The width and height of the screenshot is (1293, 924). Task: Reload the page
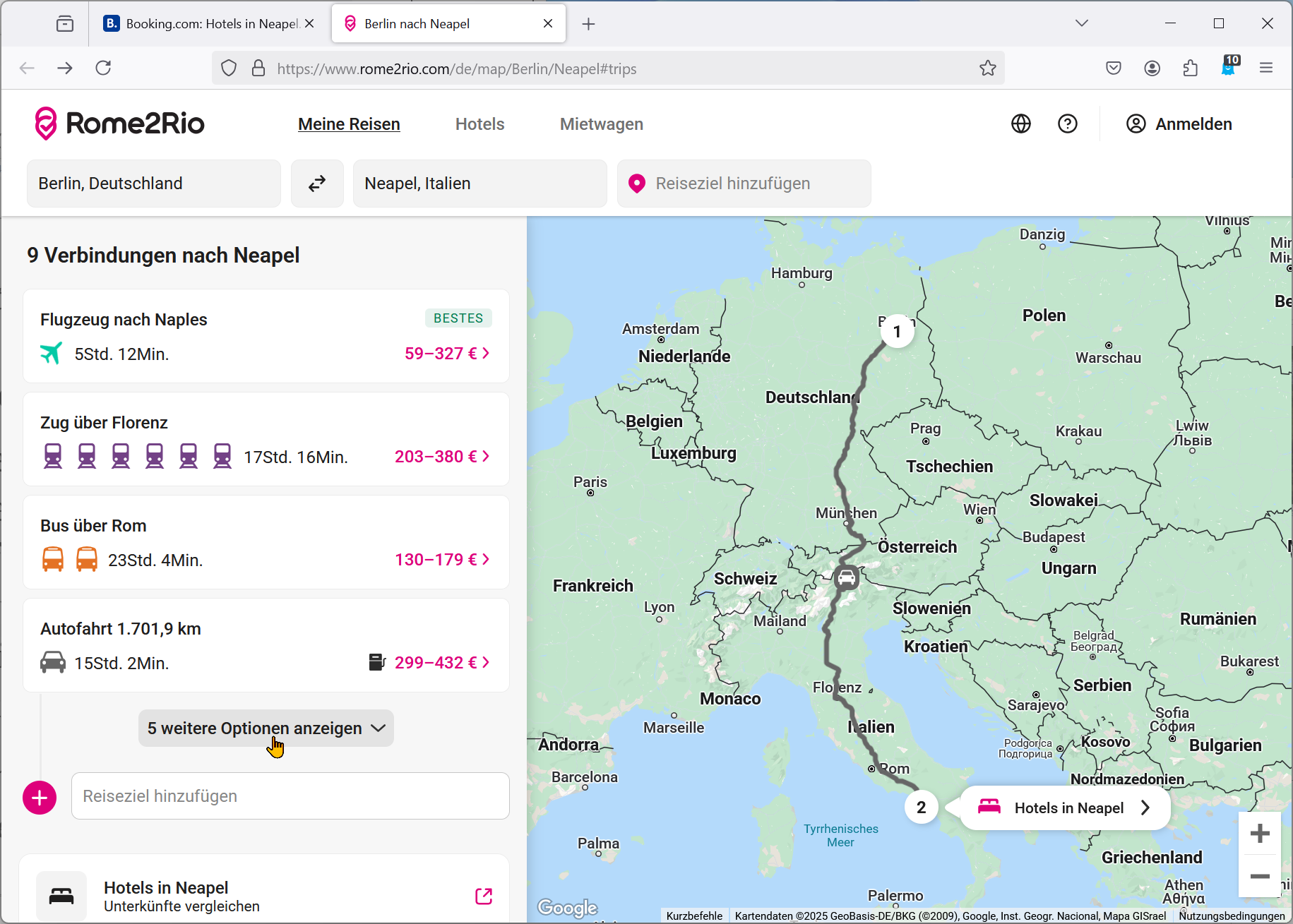[x=103, y=68]
